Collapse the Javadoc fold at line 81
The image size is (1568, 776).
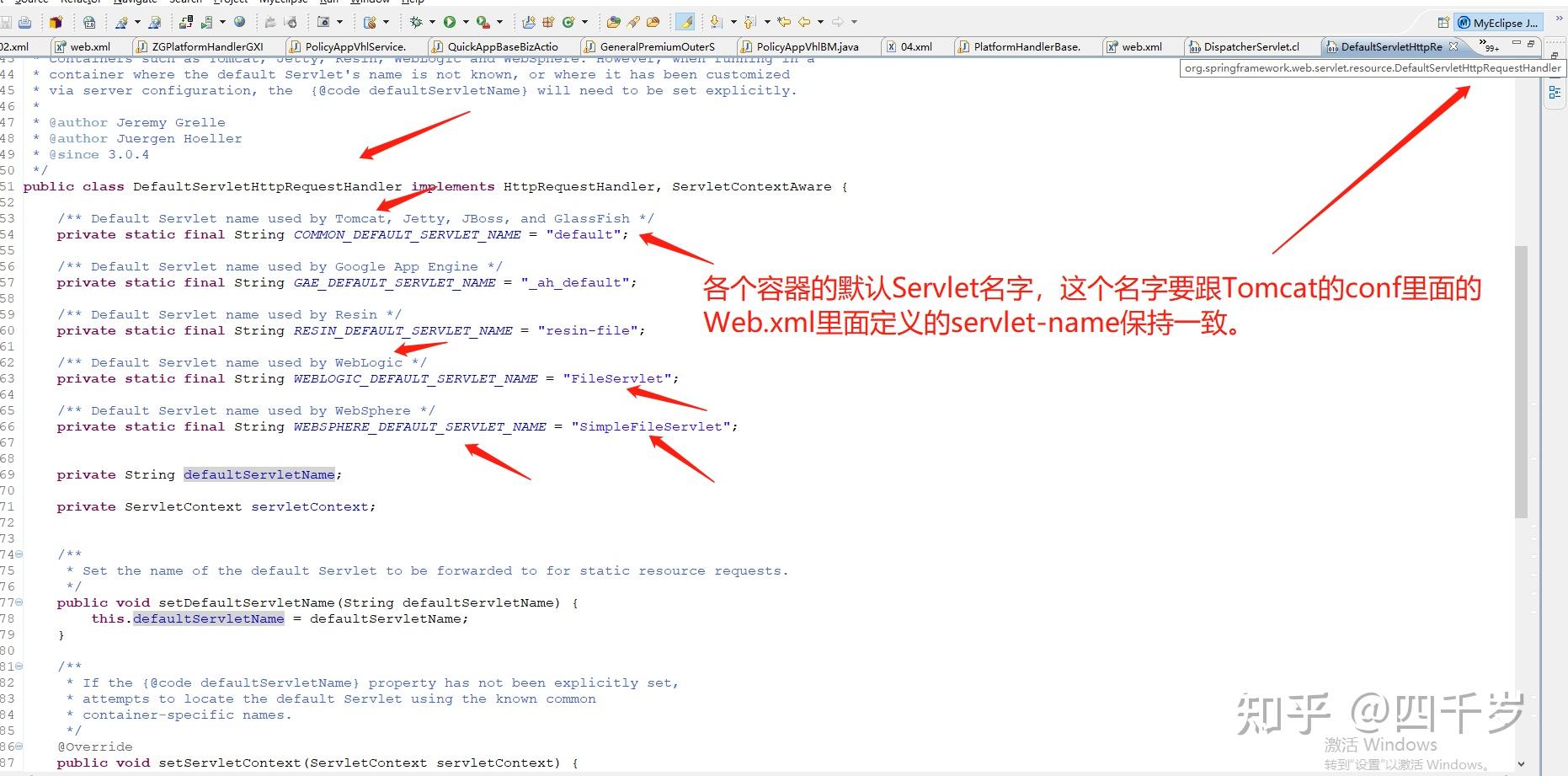[19, 666]
